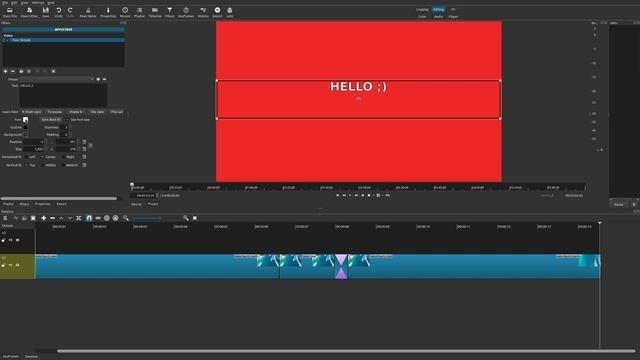Insert Frame # field button
Screen dimensions: 640x360
point(76,111)
